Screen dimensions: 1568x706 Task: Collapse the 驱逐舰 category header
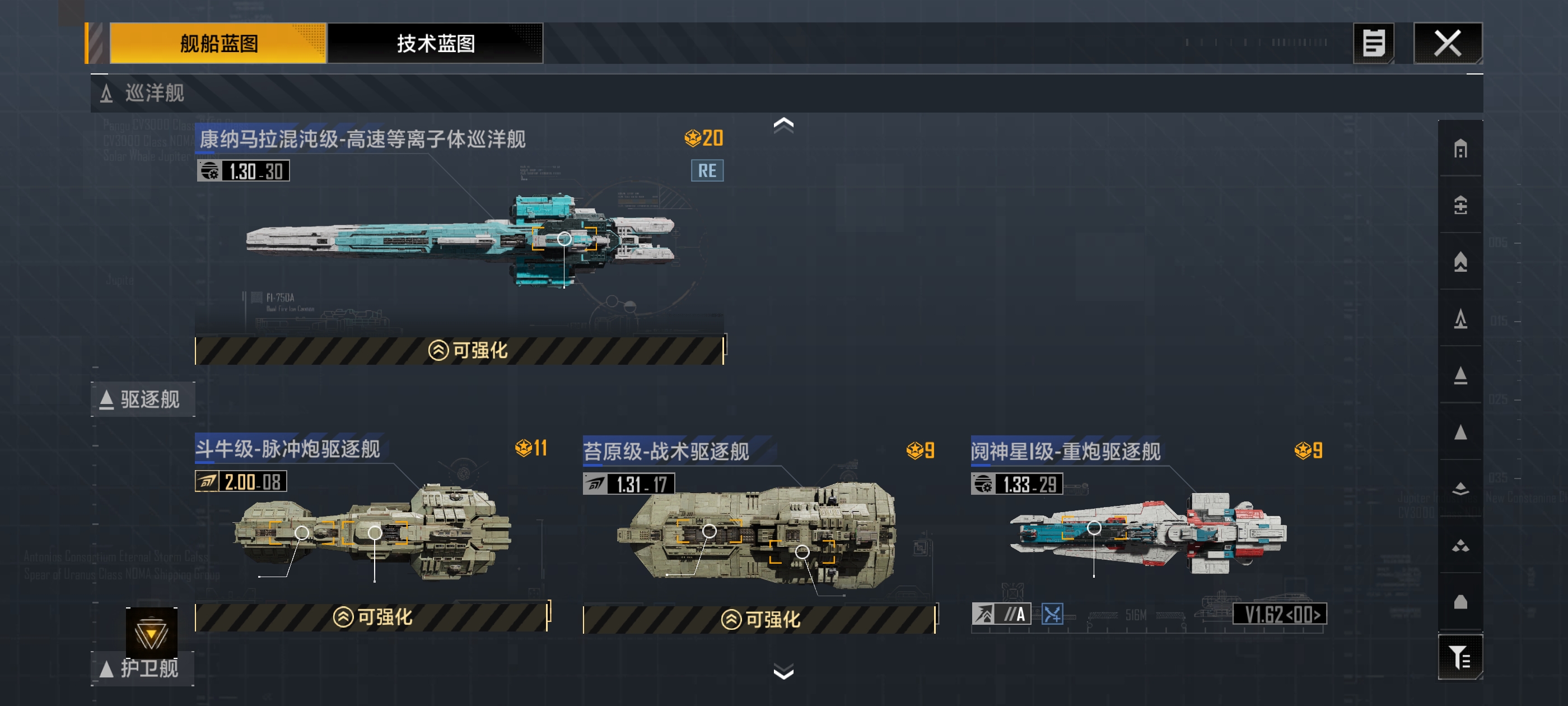pos(143,400)
